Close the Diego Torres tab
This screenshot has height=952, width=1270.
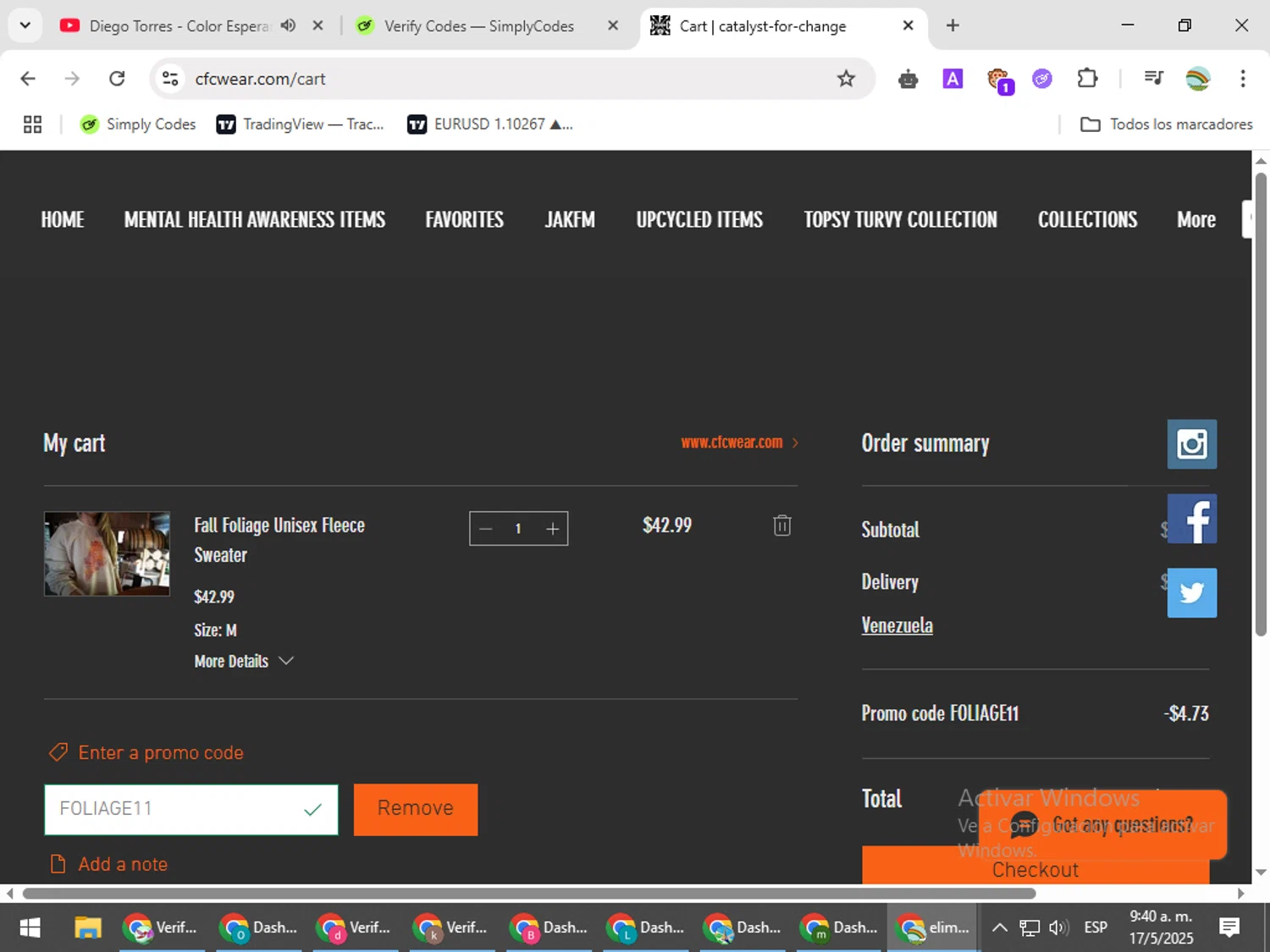(317, 25)
